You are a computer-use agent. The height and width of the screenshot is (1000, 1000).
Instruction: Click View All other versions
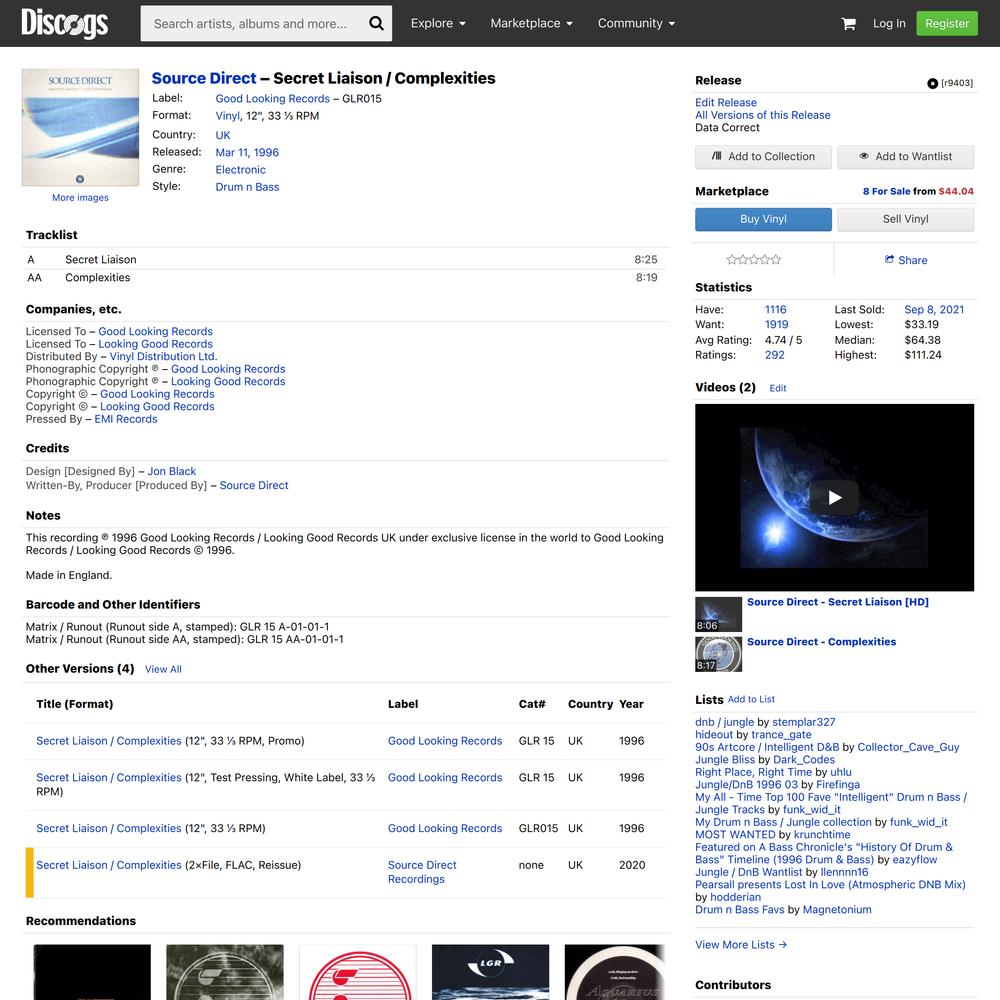click(x=163, y=669)
